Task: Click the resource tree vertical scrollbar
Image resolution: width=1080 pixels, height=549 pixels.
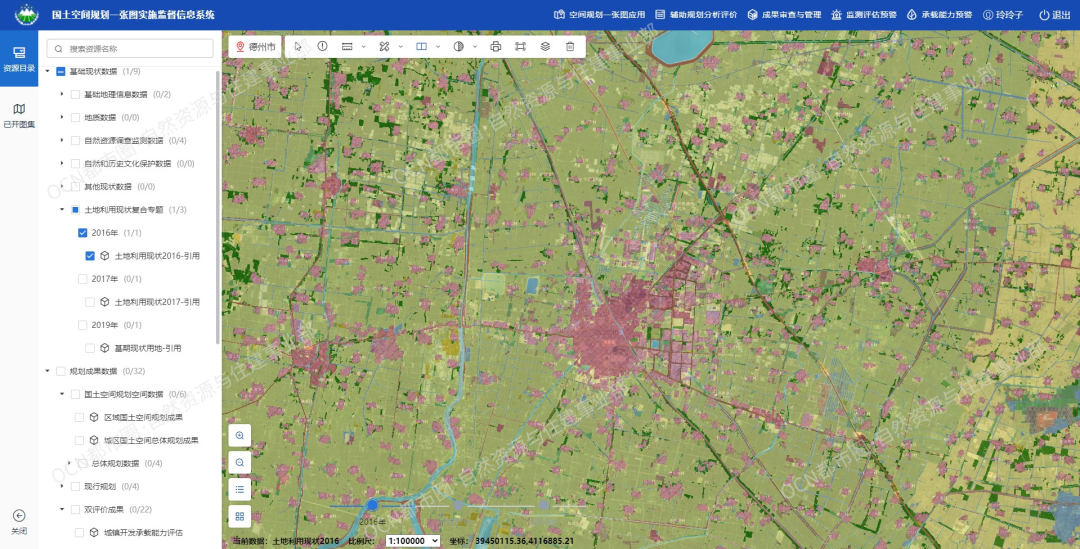Action: click(218, 207)
